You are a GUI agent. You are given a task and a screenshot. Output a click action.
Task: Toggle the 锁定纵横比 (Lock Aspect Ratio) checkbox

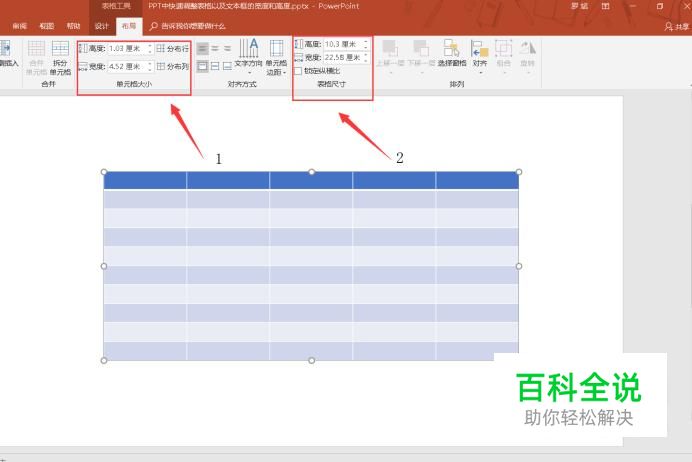[298, 71]
